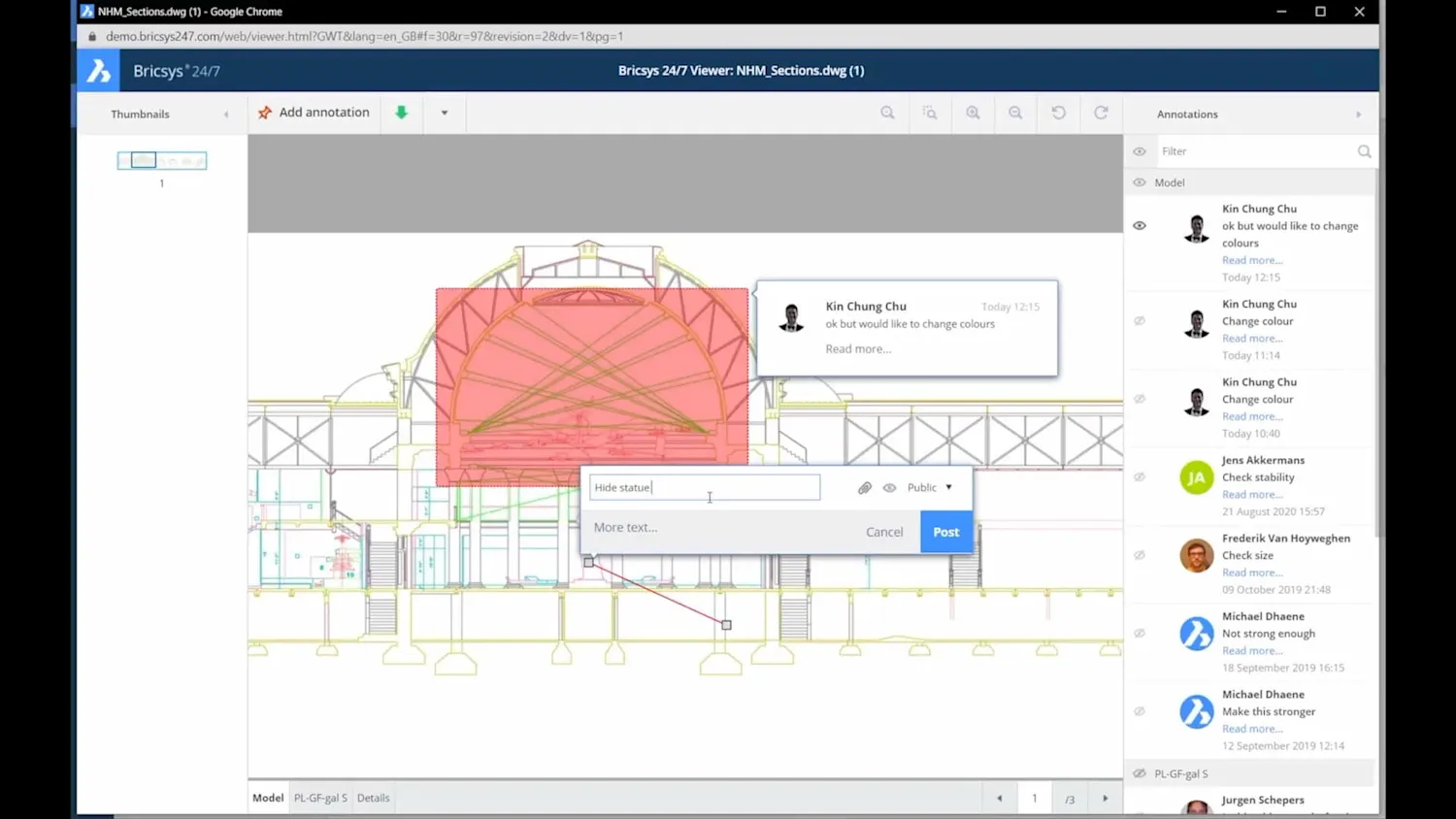Screen dimensions: 1456x819
Task: Click the page 1 thumbnail
Action: click(x=161, y=160)
